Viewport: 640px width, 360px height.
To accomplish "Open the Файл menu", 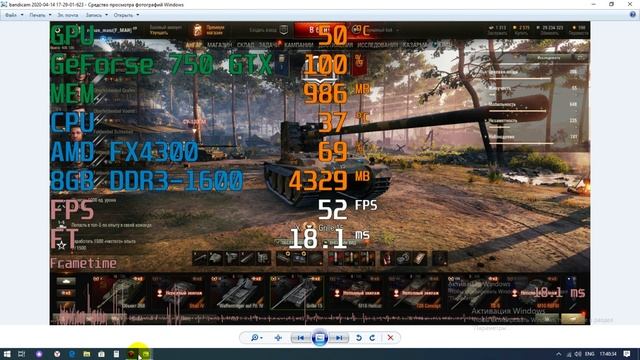I will [x=14, y=15].
